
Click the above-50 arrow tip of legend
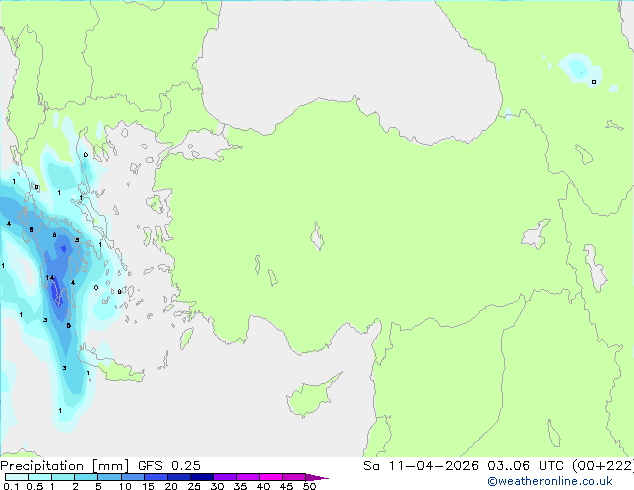pos(317,477)
